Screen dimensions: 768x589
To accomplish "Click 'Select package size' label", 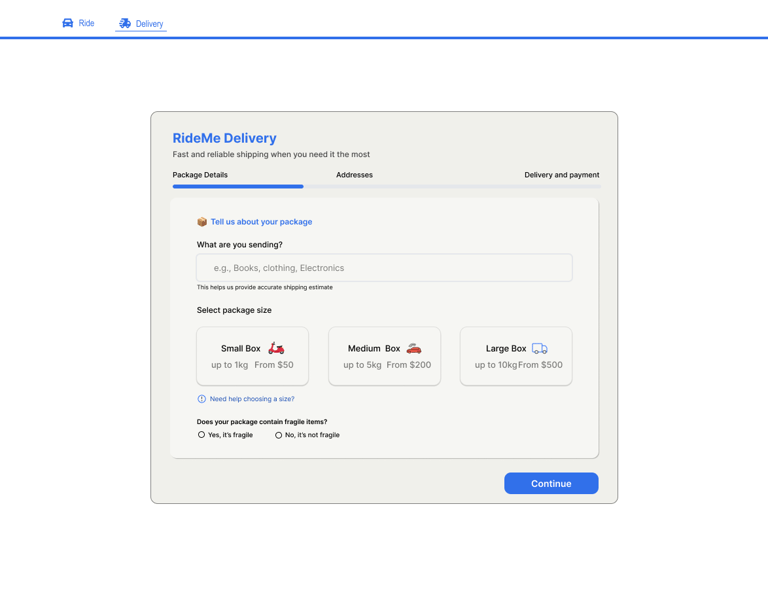I will [x=234, y=310].
